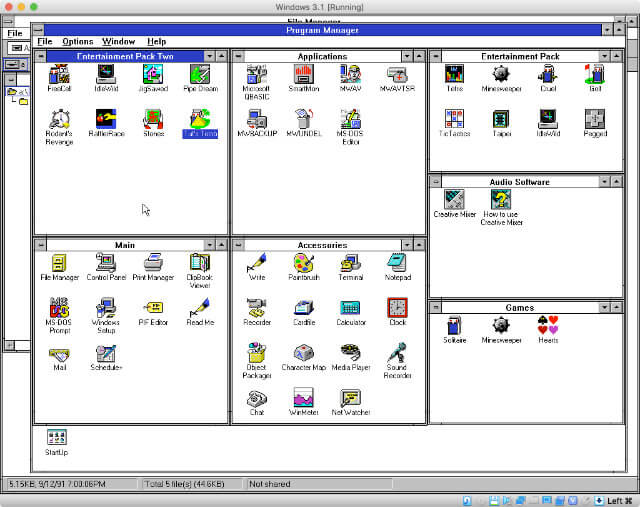Minimize the Applications group window
Screen dimensions: 640x507
[407, 56]
